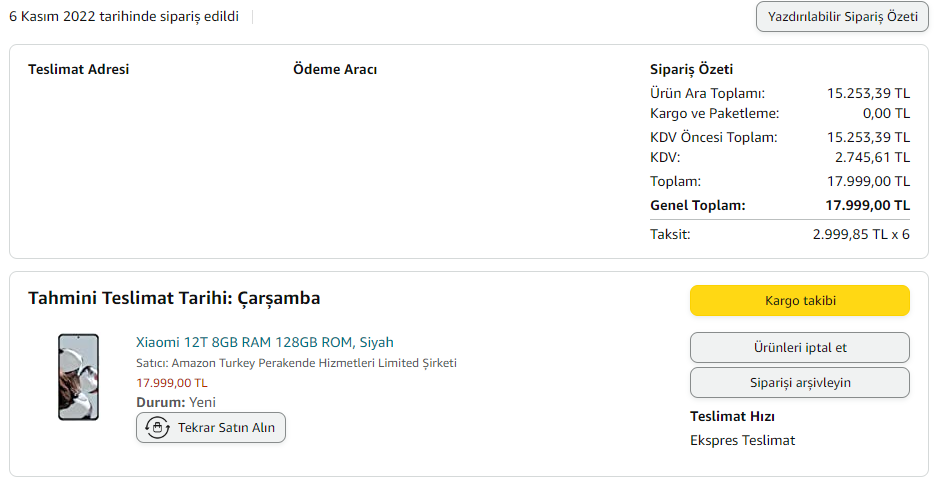Screen dimensions: 942x484
Task: Archive order via Siparişi arşivleyin
Action: click(799, 382)
